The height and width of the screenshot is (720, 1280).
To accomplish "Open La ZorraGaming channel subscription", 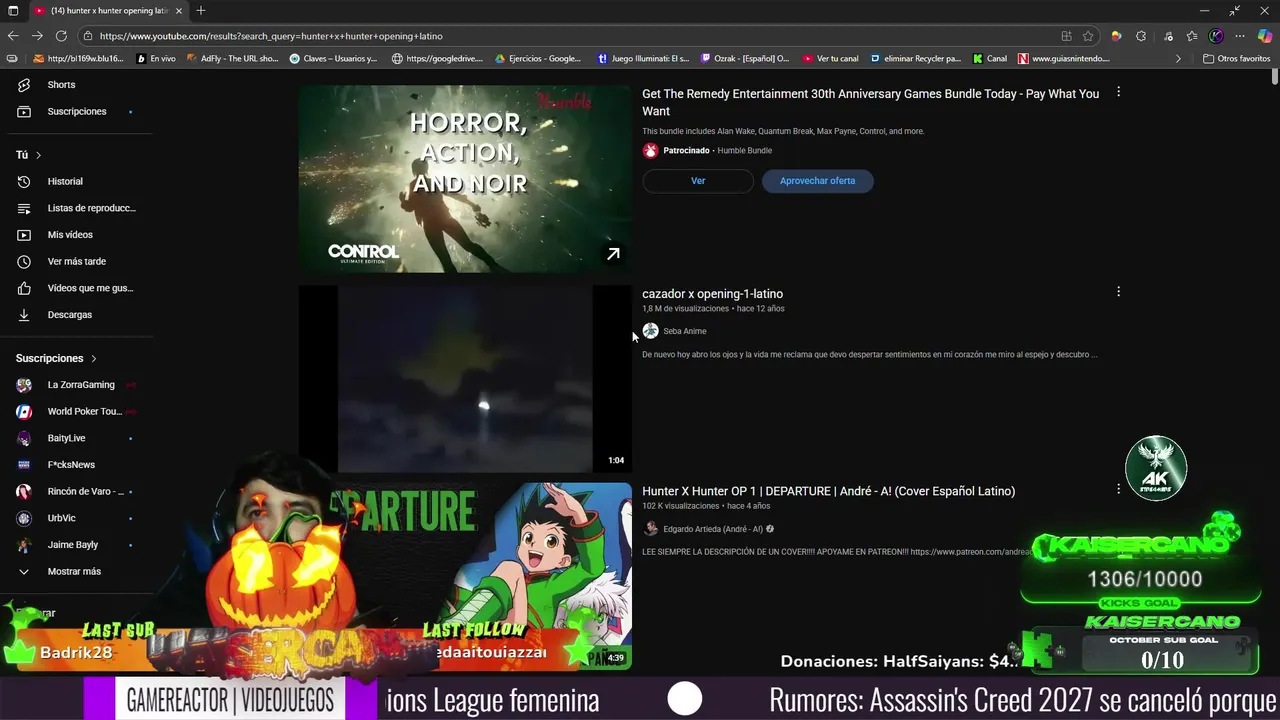I will coord(80,385).
